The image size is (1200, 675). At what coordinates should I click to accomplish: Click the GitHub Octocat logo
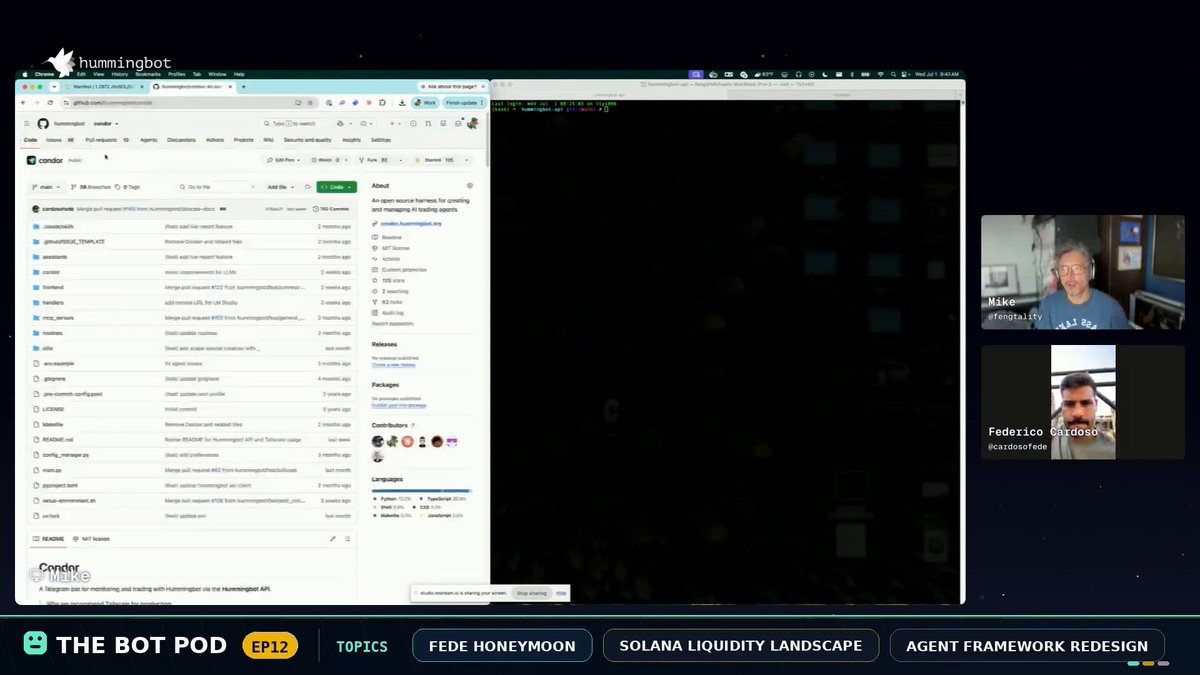[42, 123]
